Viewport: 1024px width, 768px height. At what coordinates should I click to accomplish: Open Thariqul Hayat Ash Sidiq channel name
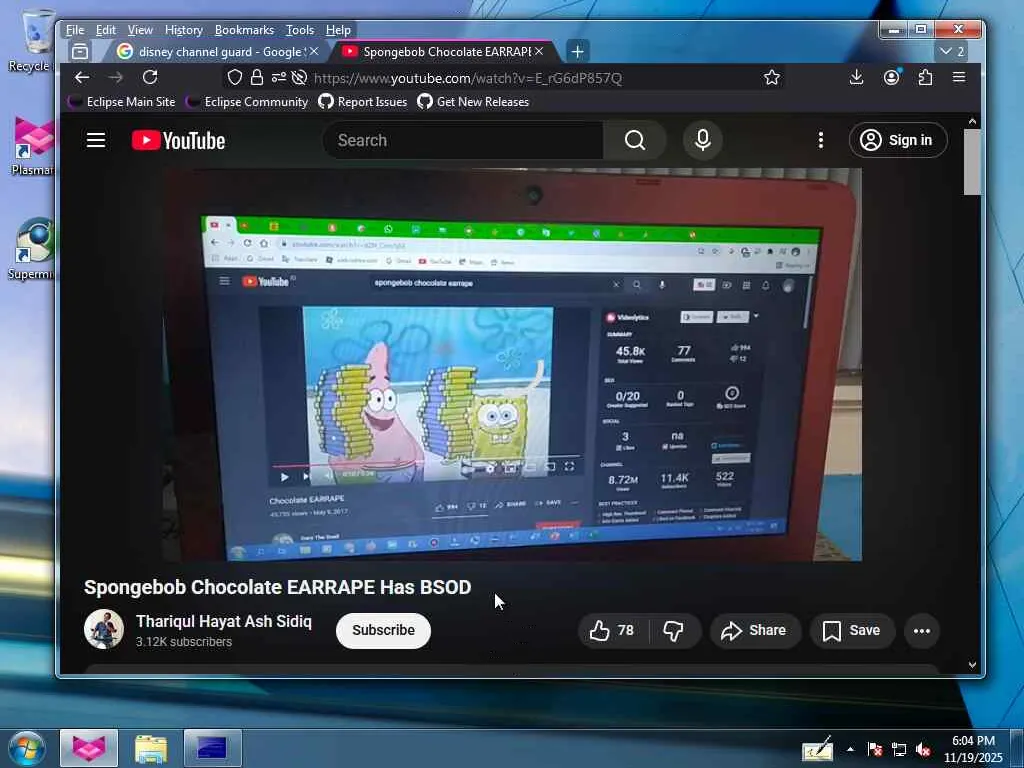[224, 621]
